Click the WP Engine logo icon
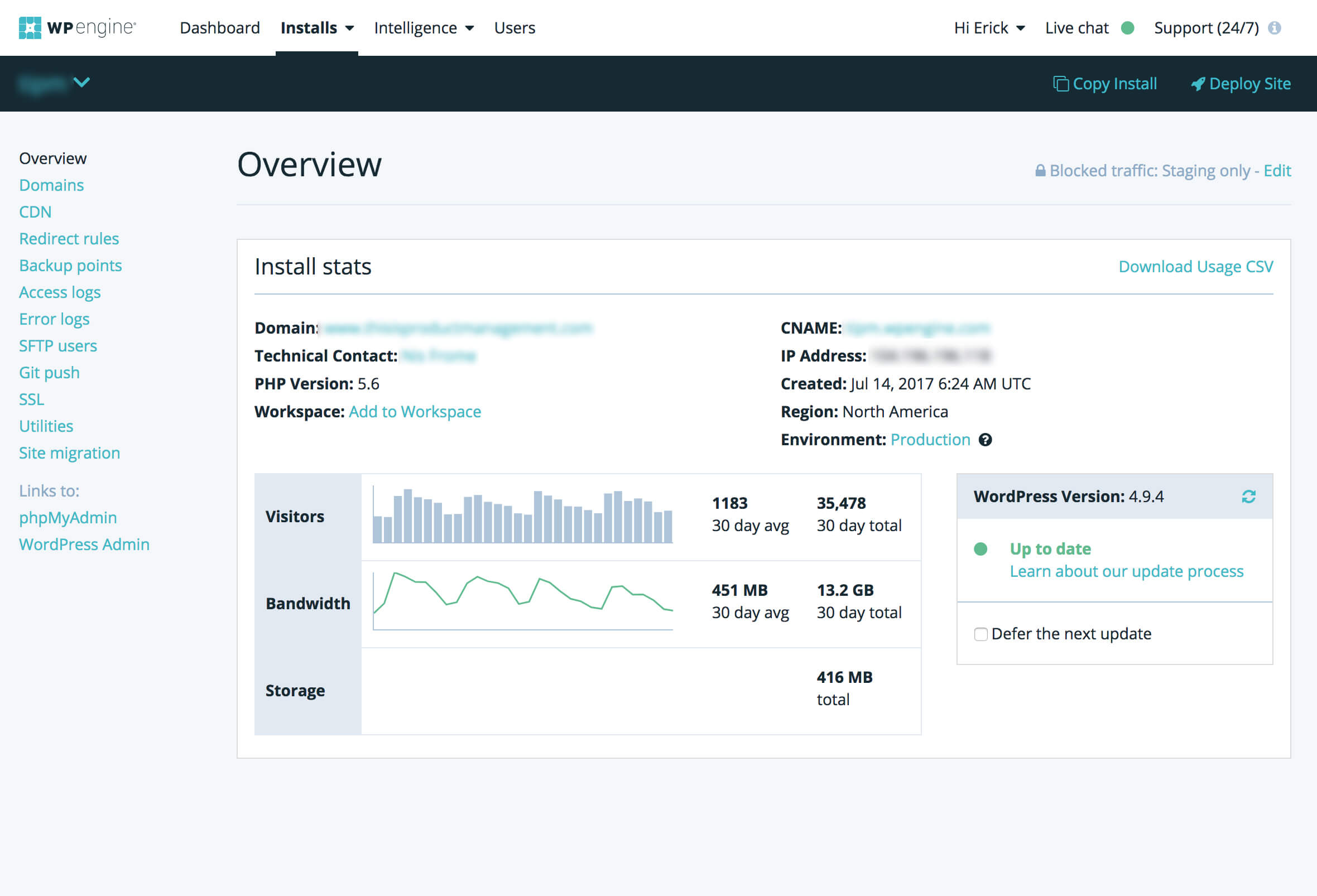Viewport: 1317px width, 896px height. (30, 28)
